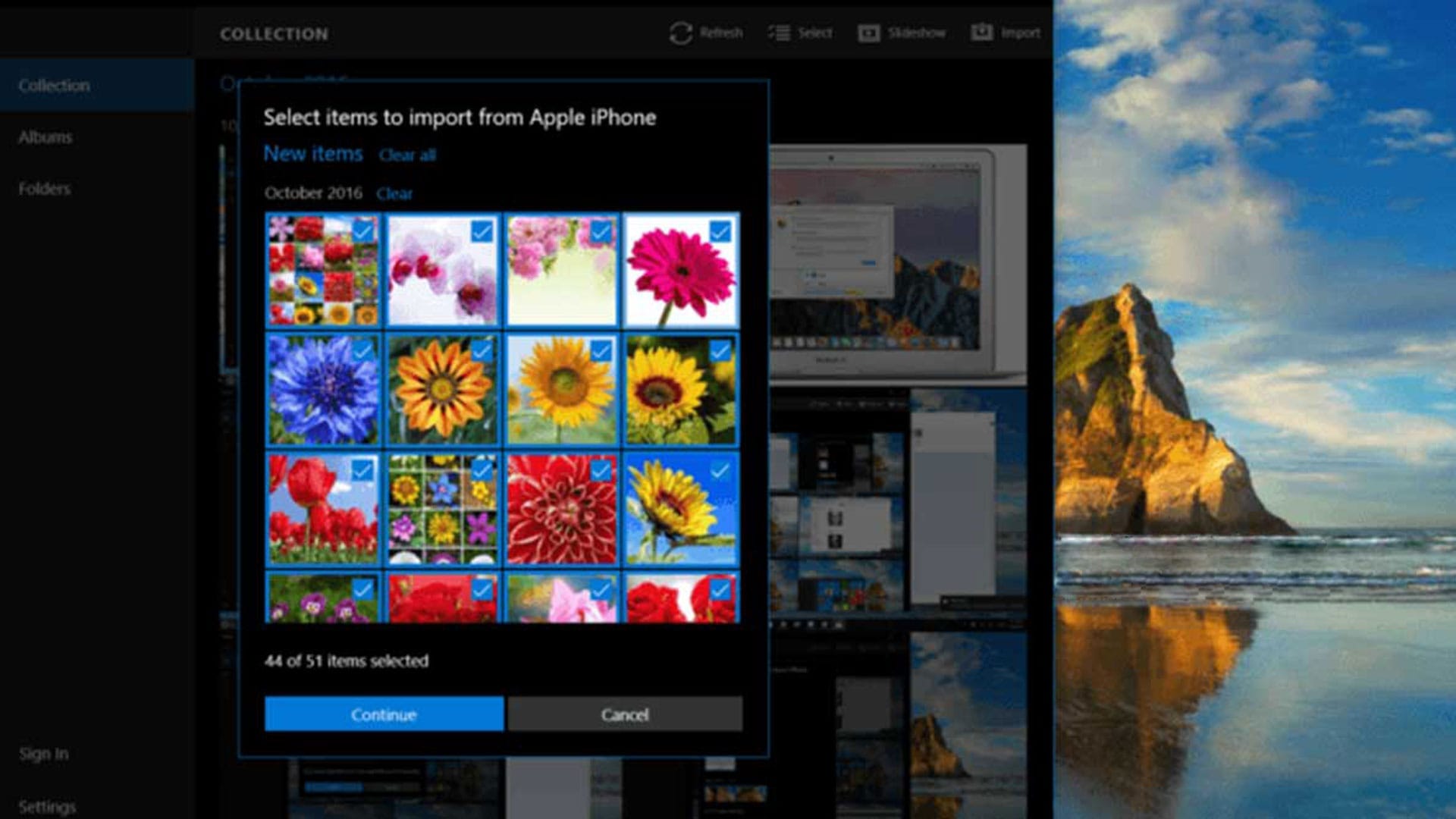The image size is (1456, 819).
Task: Click the COLLECTION header title
Action: [275, 34]
